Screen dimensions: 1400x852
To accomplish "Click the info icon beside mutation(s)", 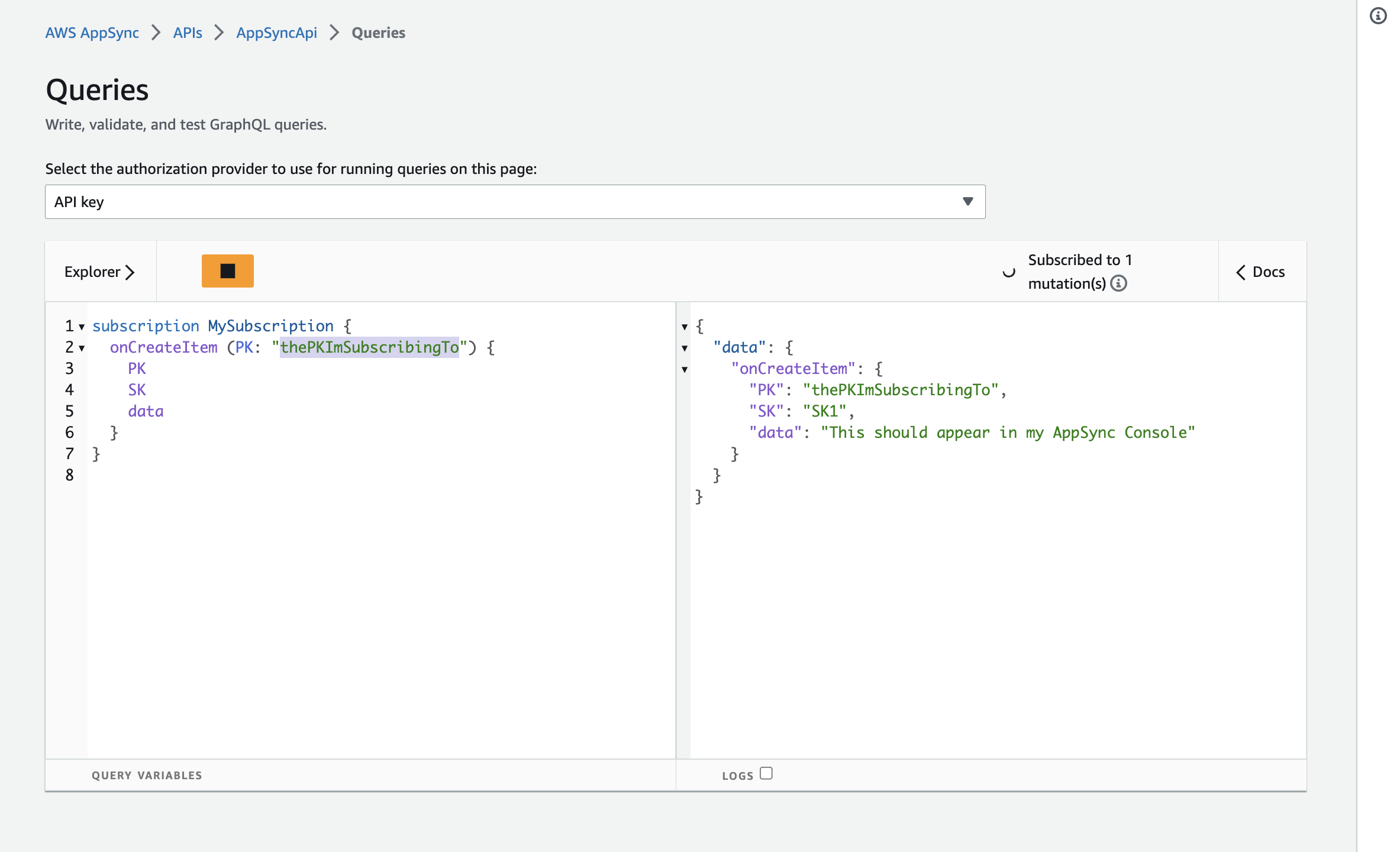I will (1118, 283).
